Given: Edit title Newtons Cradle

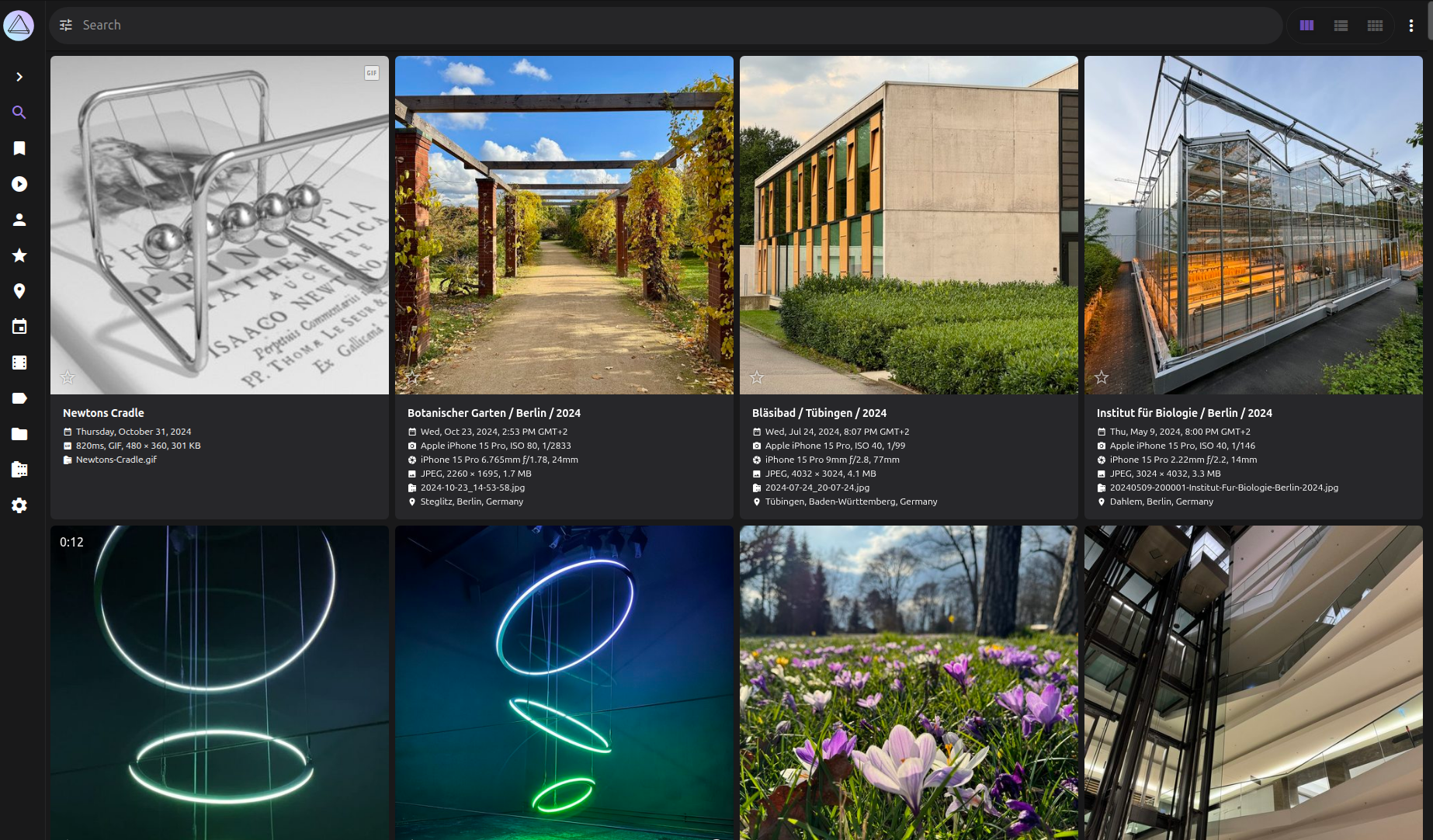Looking at the screenshot, I should [103, 413].
